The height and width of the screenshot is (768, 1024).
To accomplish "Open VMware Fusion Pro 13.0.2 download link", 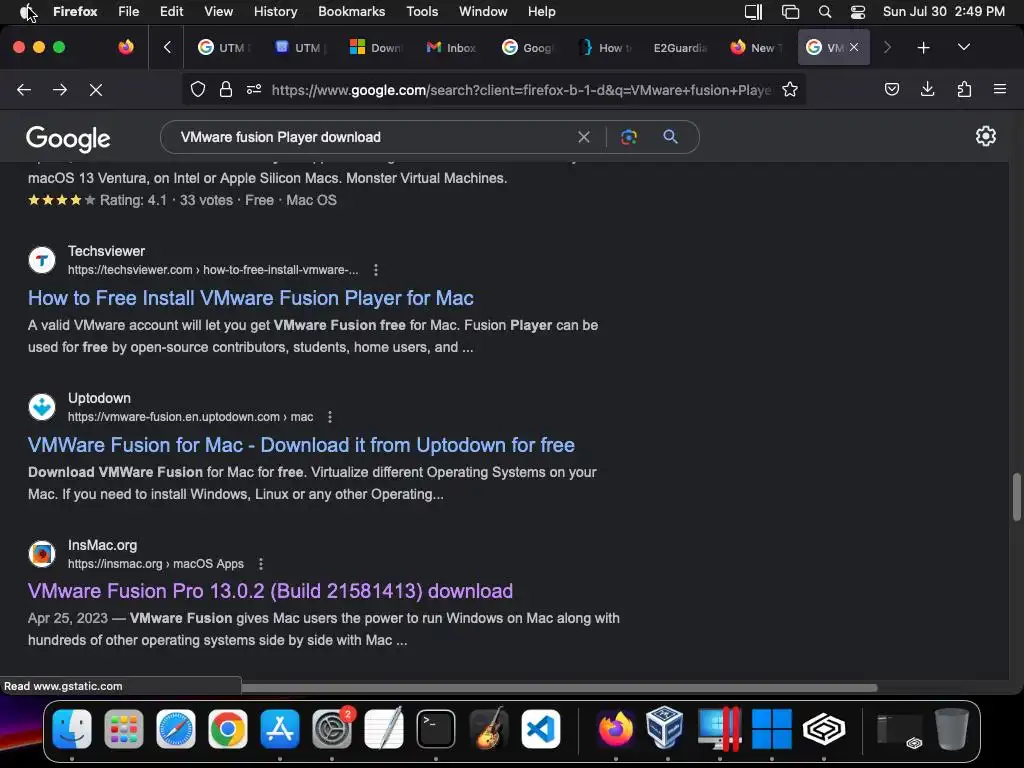I will coord(270,591).
